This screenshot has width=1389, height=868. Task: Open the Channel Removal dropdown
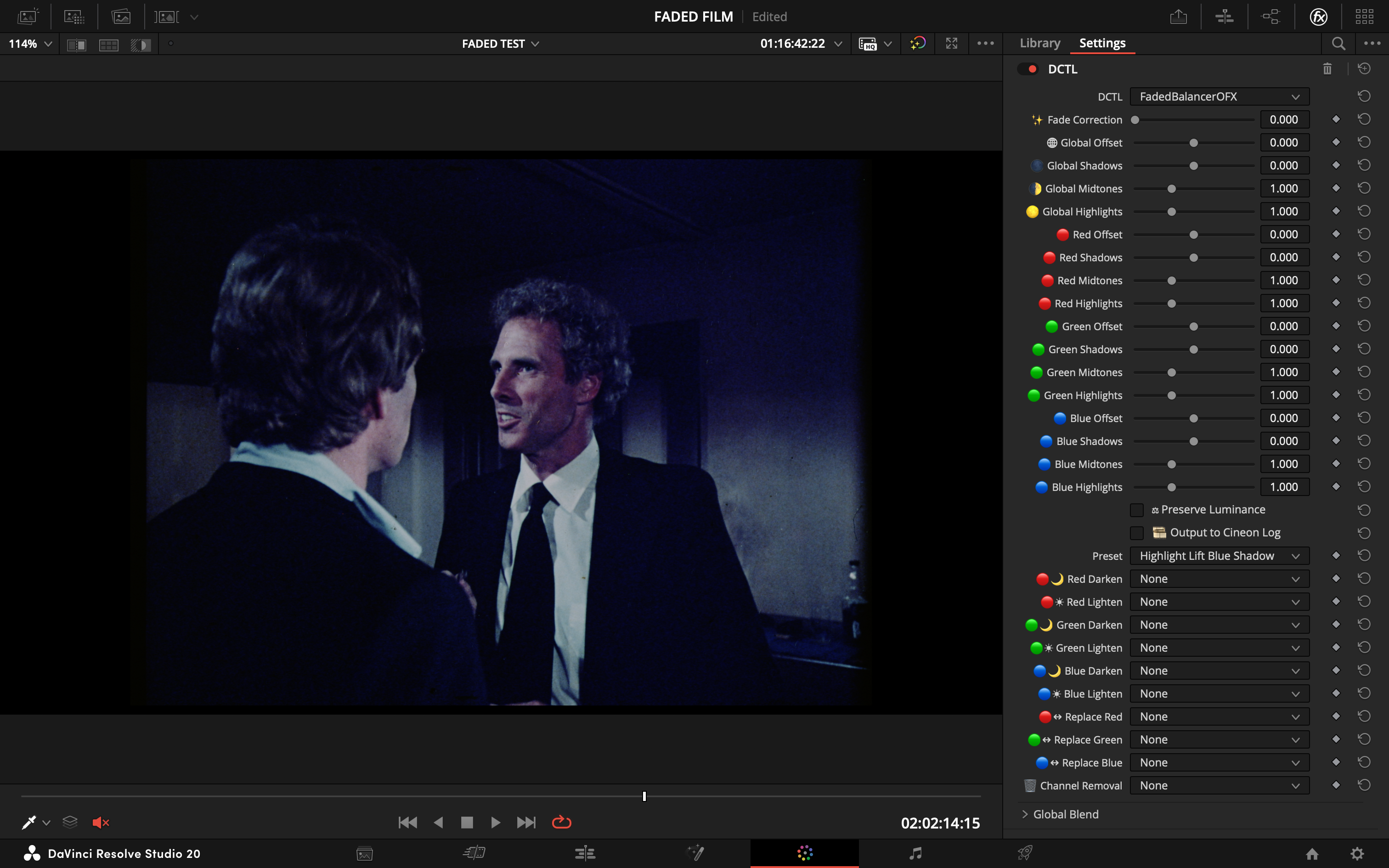tap(1219, 785)
